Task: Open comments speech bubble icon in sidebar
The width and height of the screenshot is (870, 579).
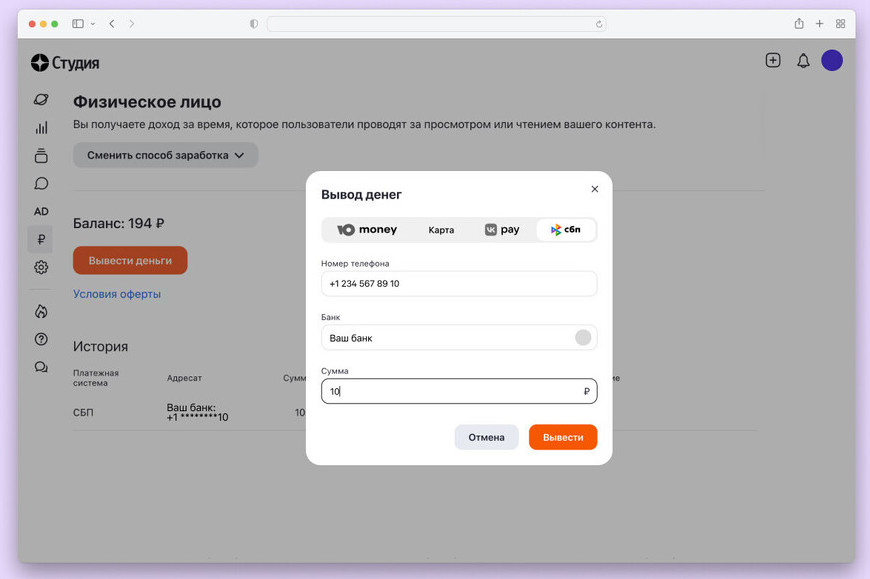Action: click(41, 183)
